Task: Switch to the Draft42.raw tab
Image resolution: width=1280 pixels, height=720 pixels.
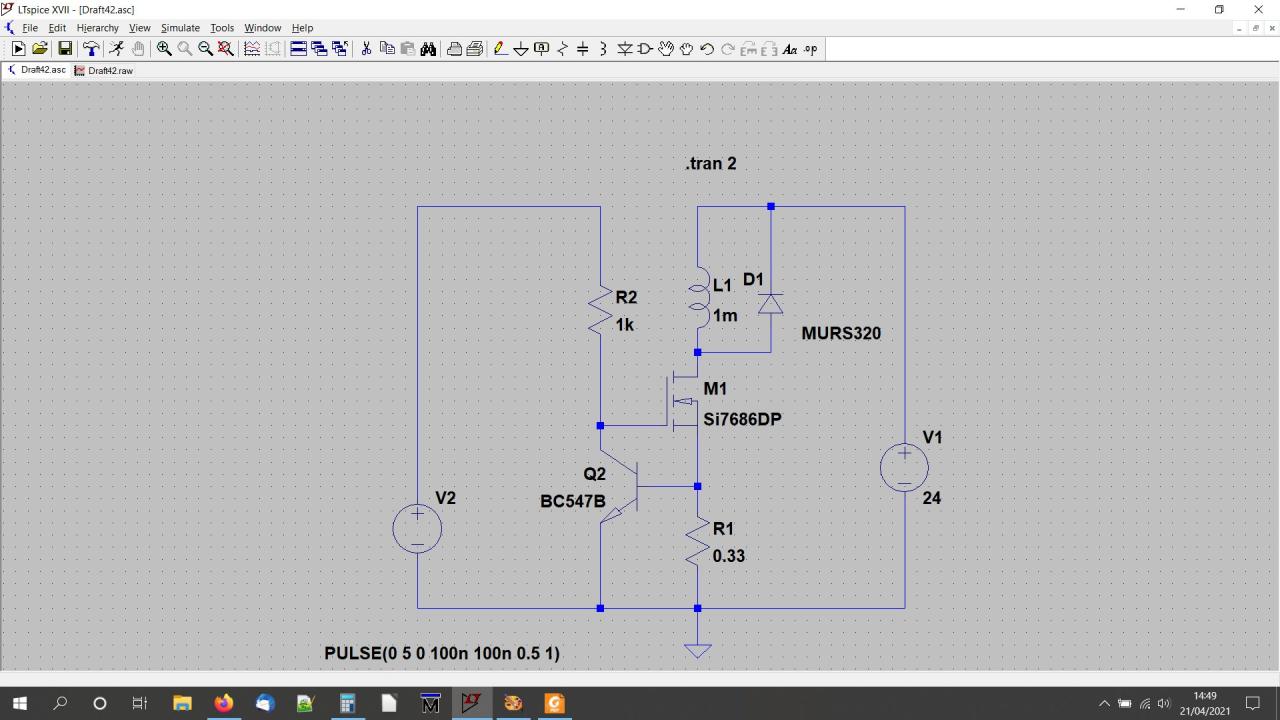Action: click(x=104, y=71)
